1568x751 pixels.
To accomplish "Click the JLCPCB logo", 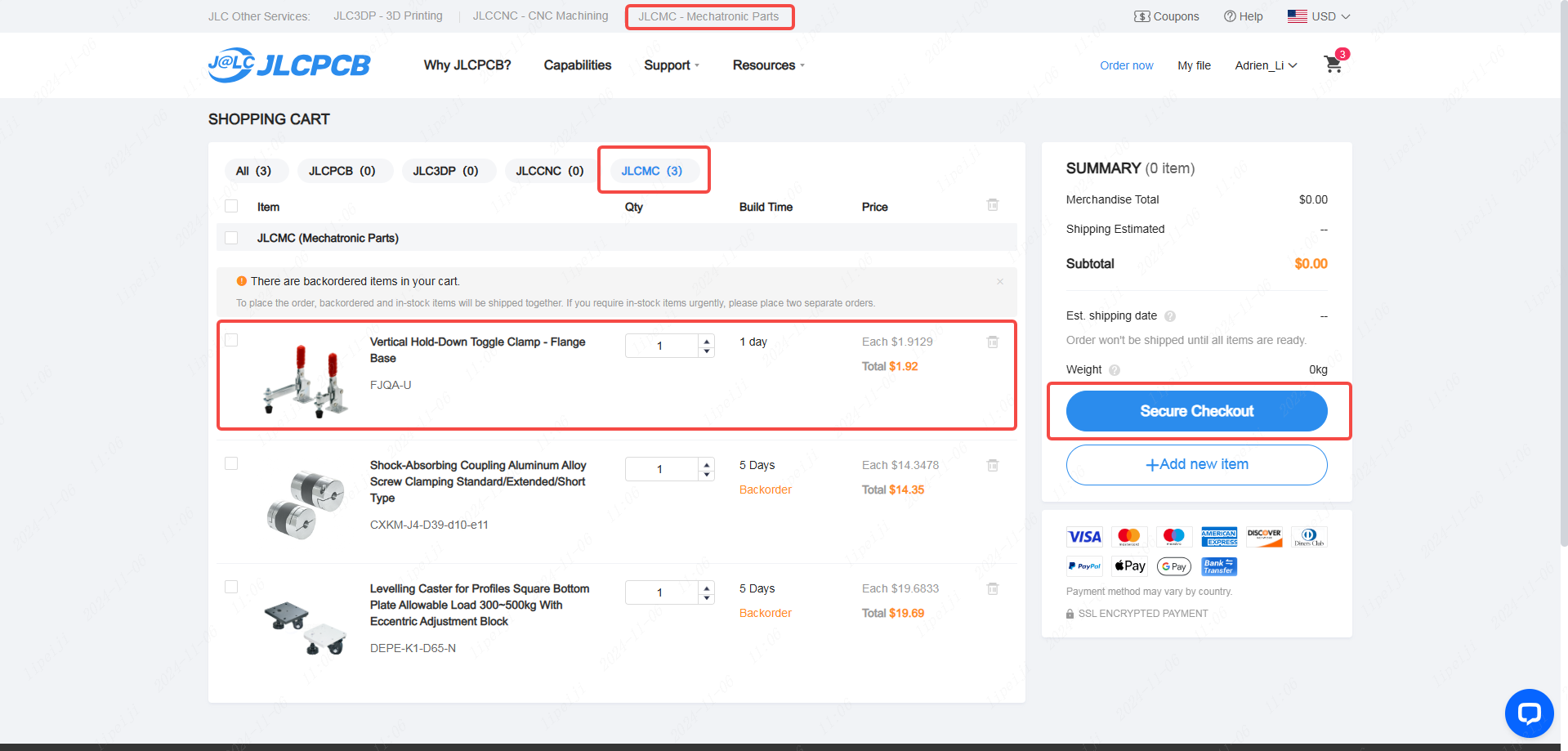I will point(289,65).
